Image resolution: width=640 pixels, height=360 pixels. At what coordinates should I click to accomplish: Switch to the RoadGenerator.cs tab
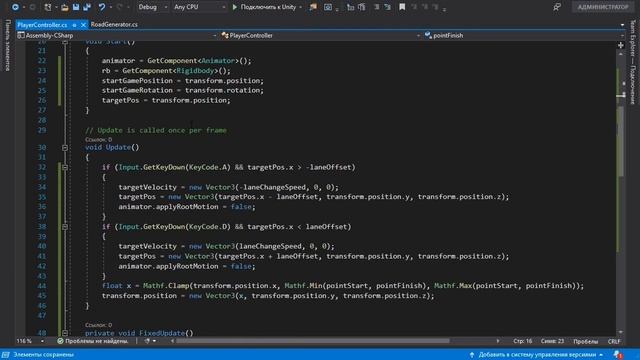114,24
